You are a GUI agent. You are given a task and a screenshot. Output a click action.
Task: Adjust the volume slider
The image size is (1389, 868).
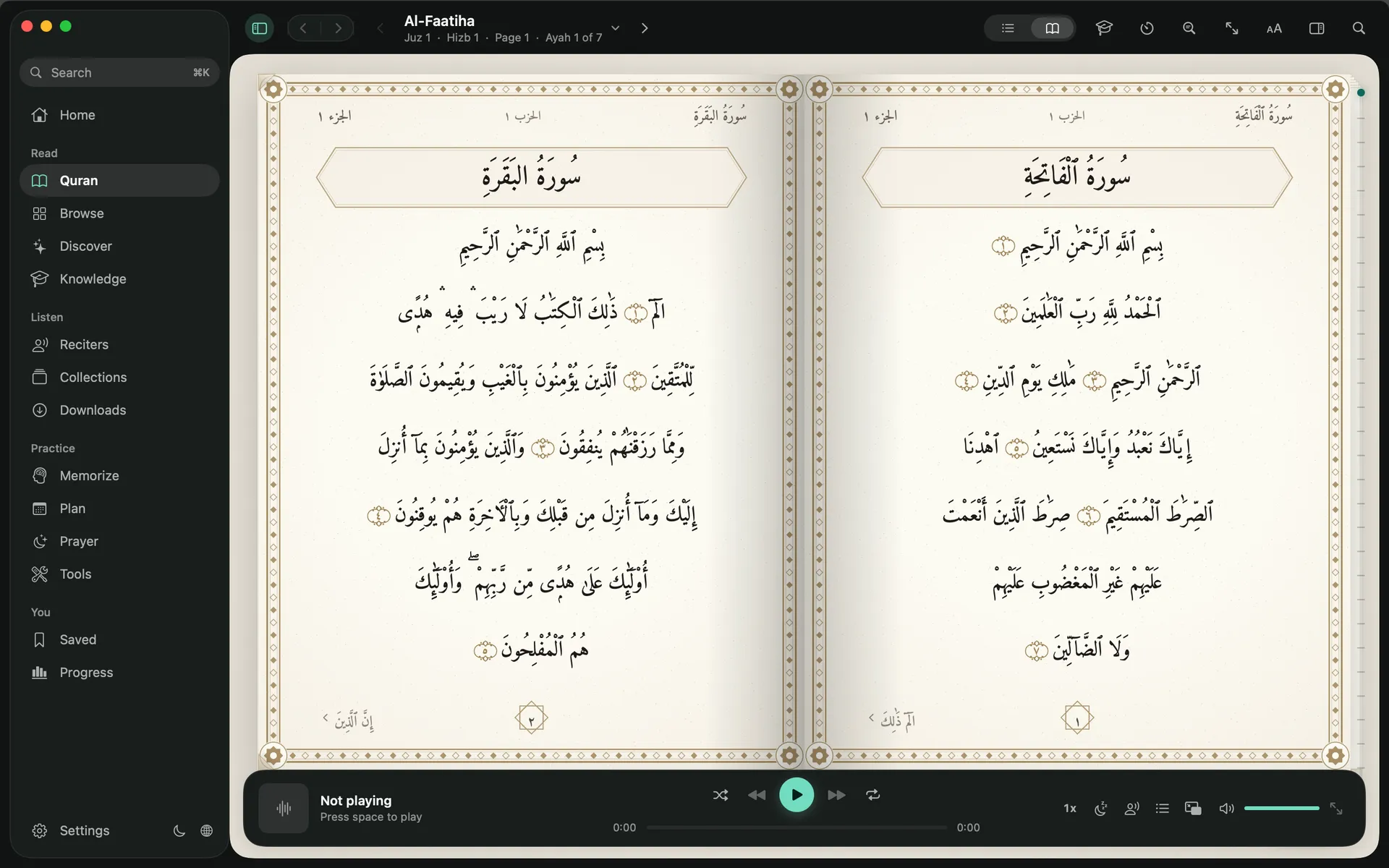click(x=1282, y=808)
